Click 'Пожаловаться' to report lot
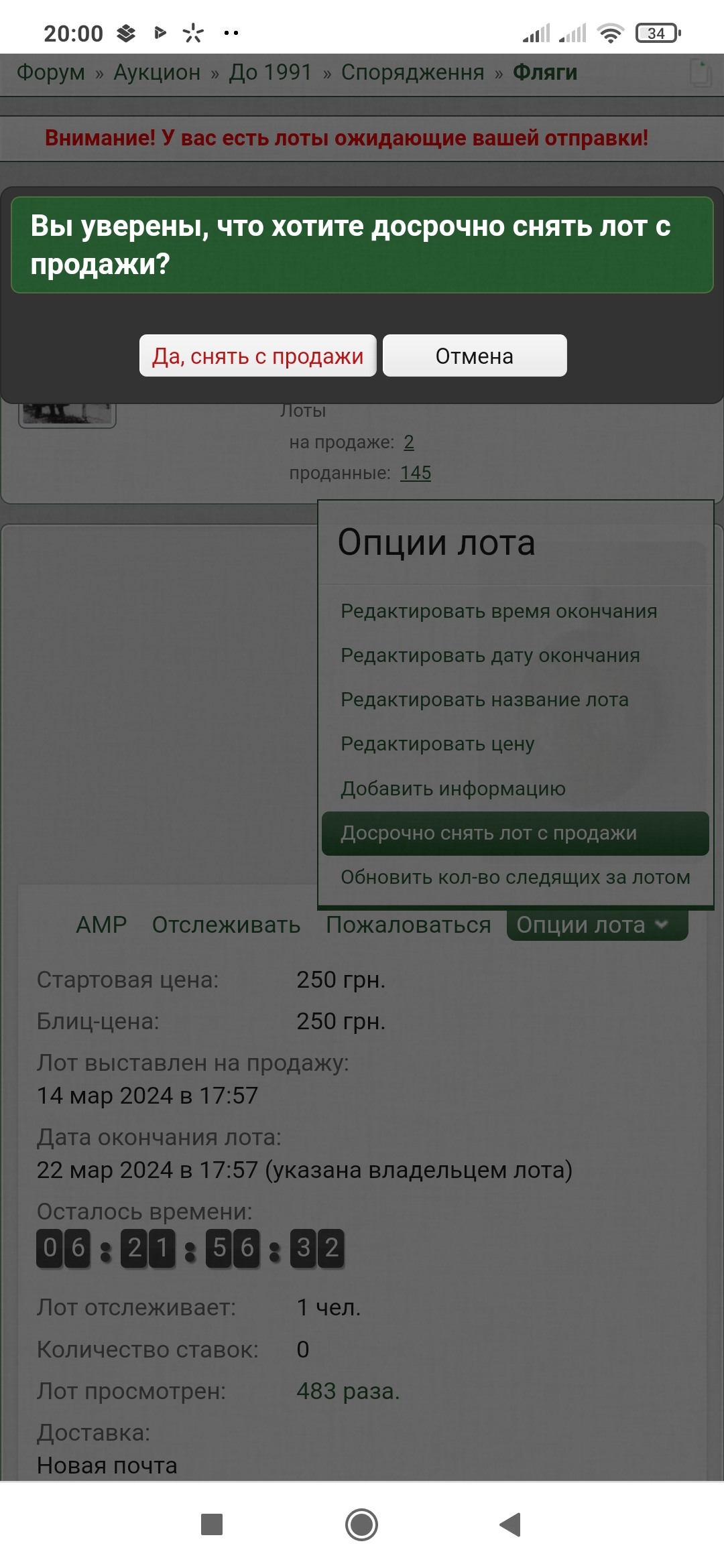 [x=408, y=925]
